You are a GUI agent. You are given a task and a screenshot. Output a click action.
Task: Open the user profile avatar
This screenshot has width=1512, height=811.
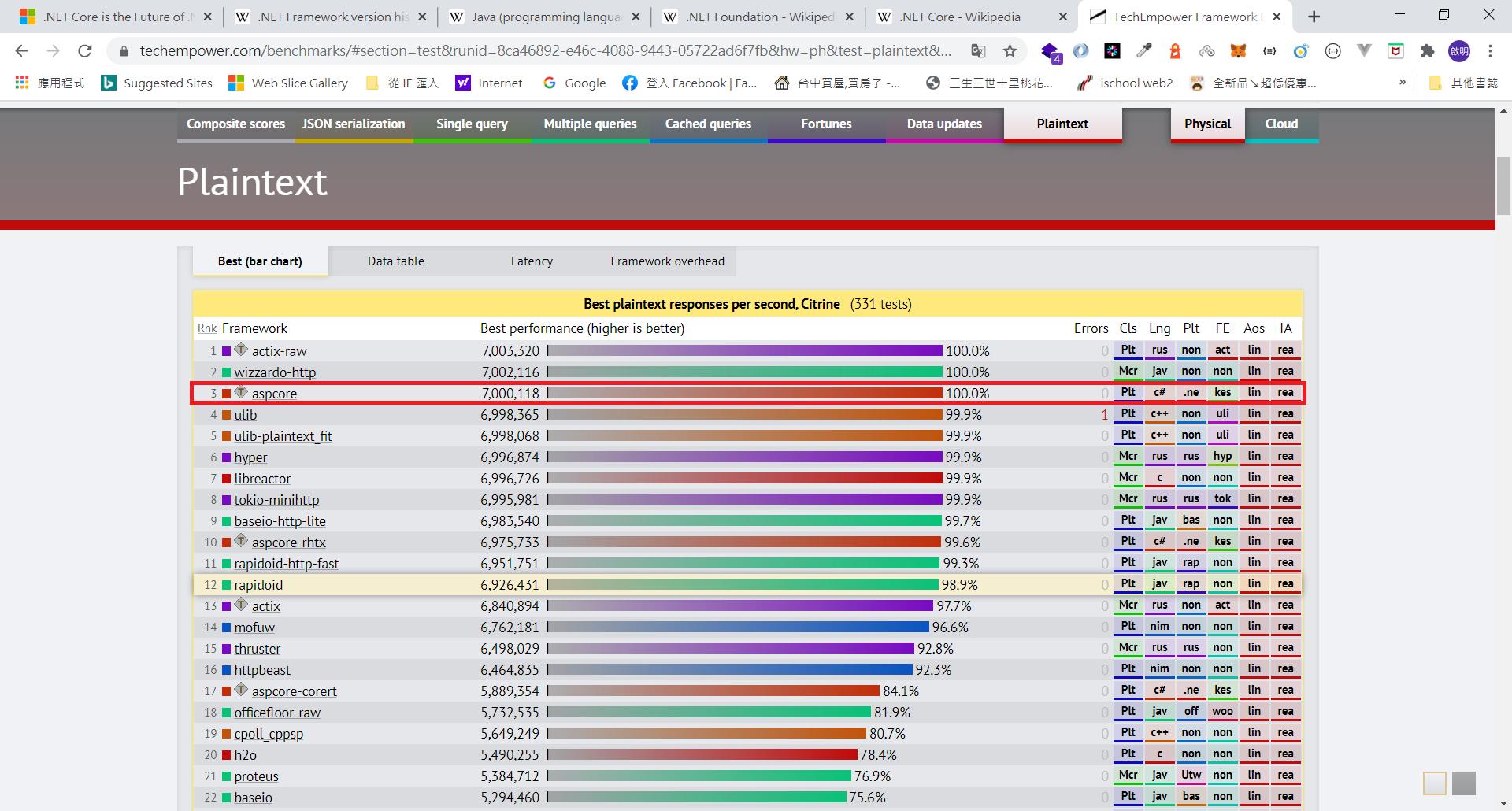pos(1459,51)
